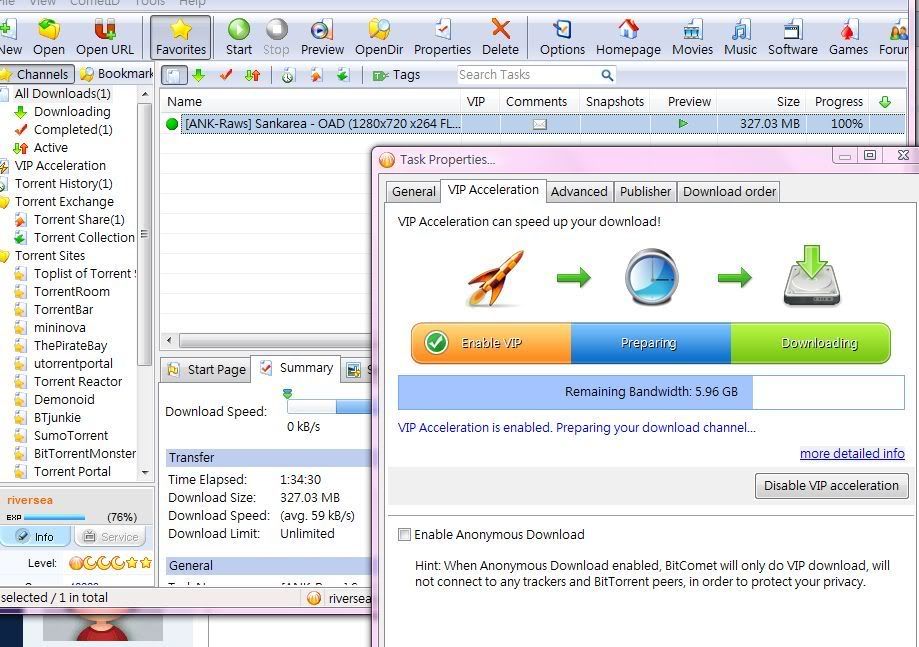
Task: Click the Search Tasks input field
Action: 527,75
